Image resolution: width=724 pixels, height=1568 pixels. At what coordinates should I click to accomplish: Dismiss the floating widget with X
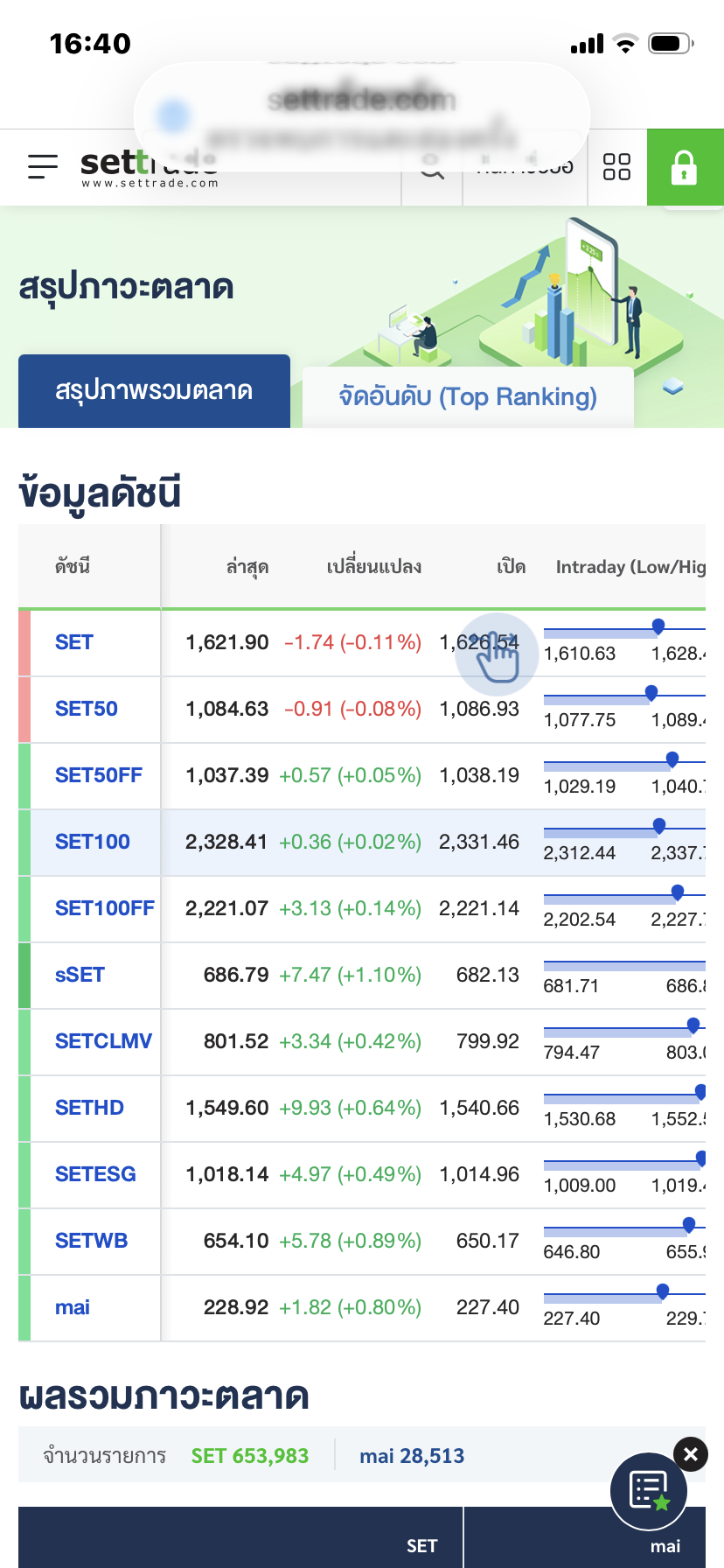691,1454
